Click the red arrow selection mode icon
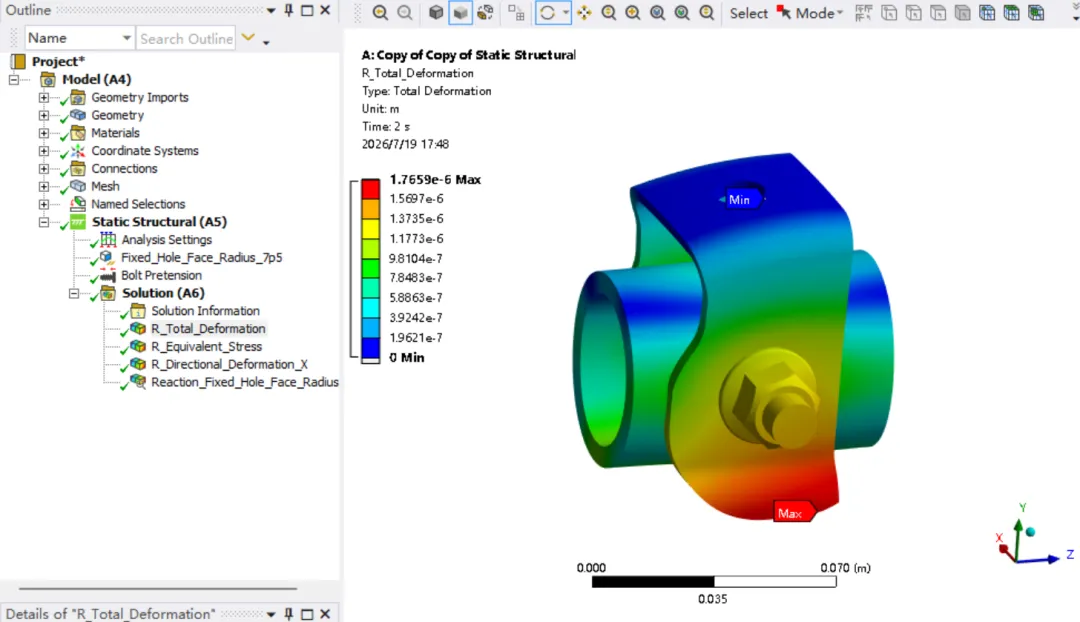The height and width of the screenshot is (622, 1080). coord(784,13)
